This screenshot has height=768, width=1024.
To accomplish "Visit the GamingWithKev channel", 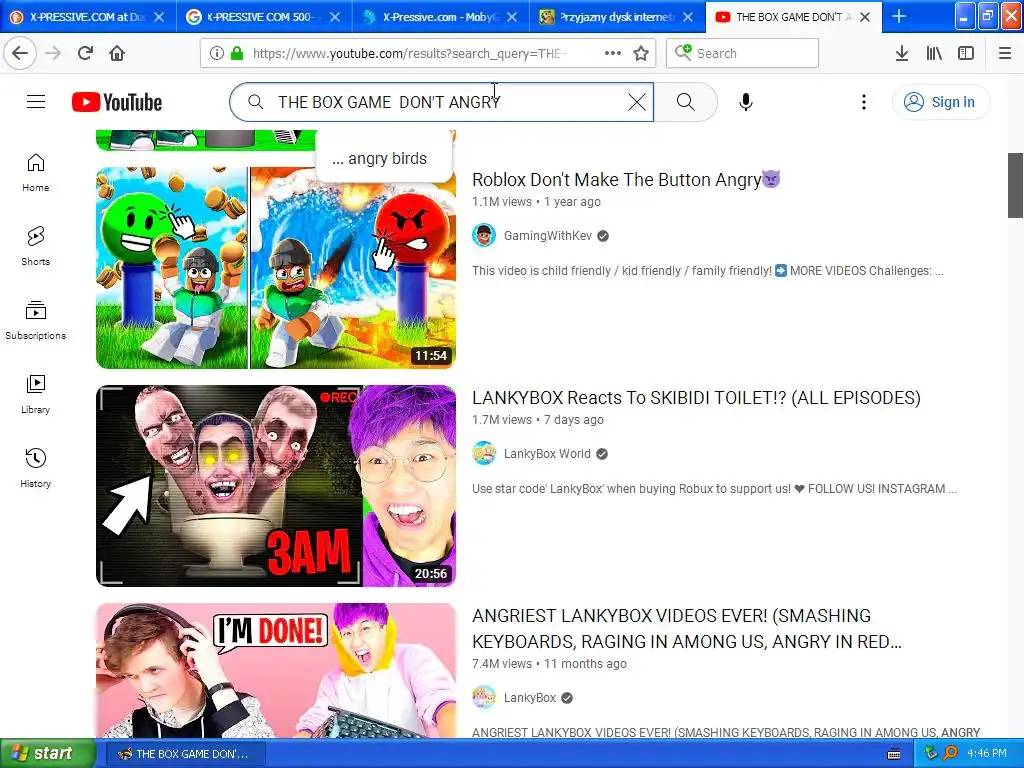I will 547,236.
